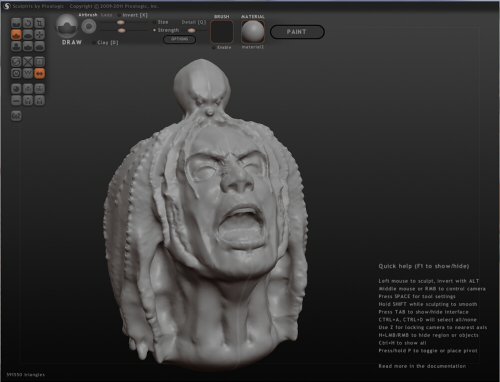Select the Grab tool
The image size is (500, 382).
pyautogui.click(x=40, y=35)
